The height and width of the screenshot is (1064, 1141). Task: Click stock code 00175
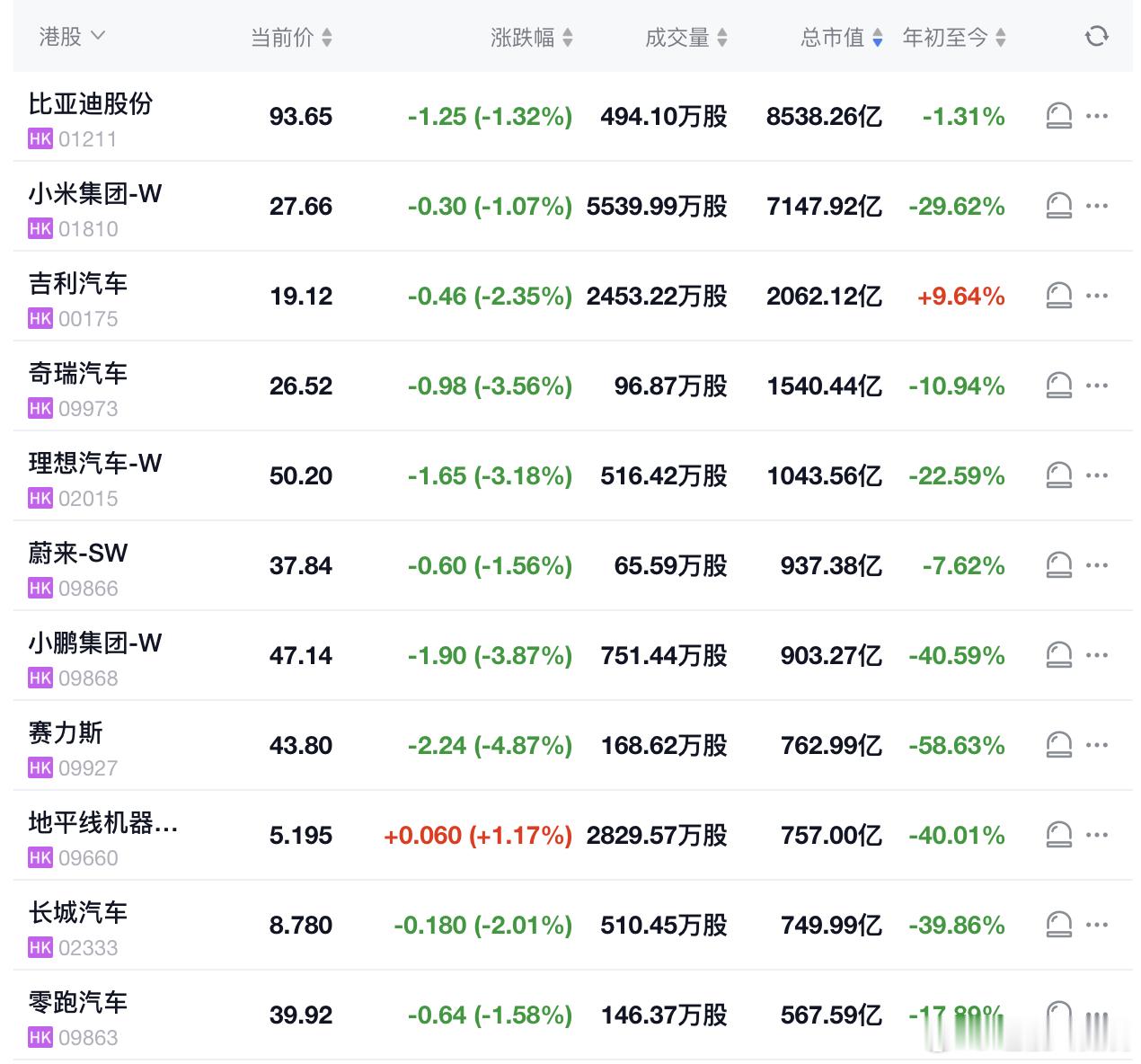pyautogui.click(x=88, y=319)
